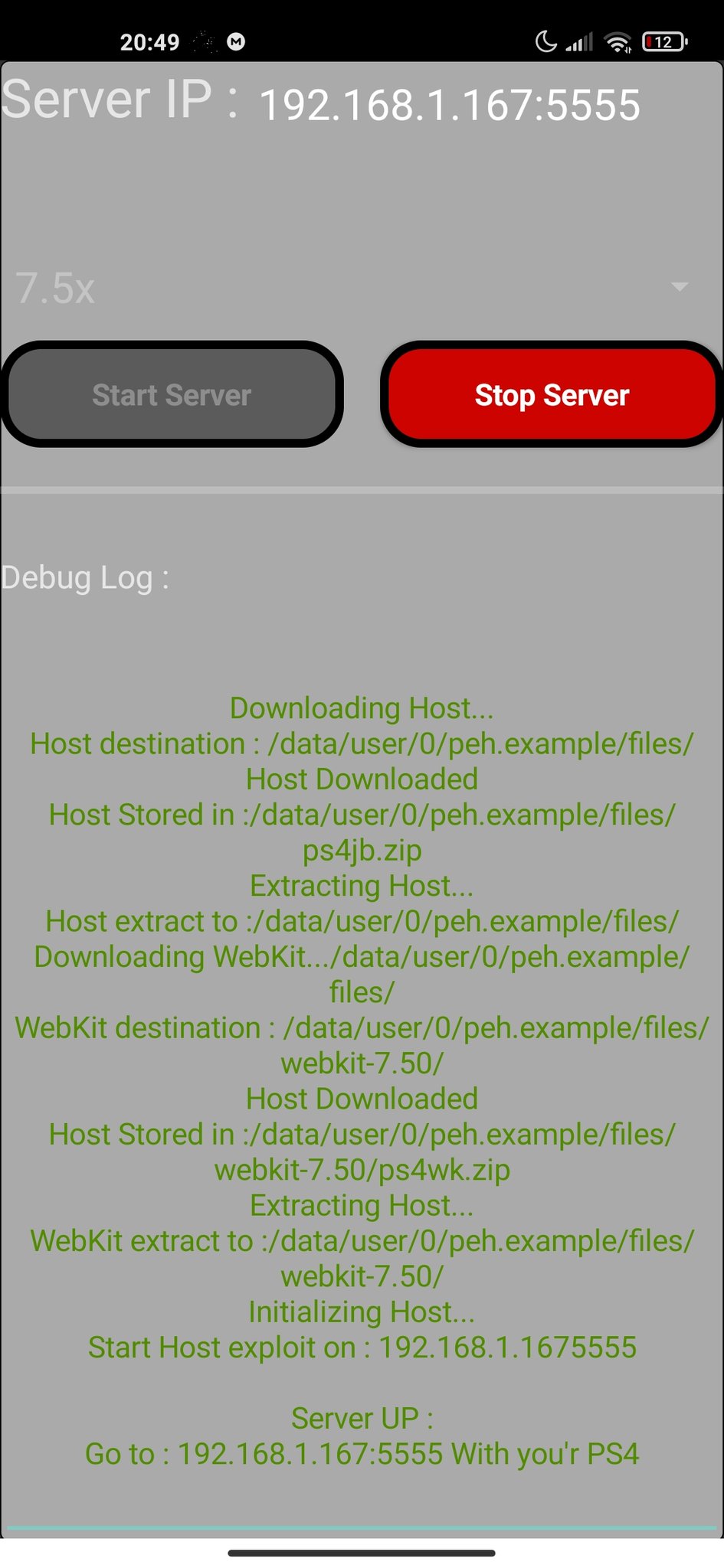Screen dimensions: 724x1568
Task: Tap the cellular signal bars icon
Action: click(579, 42)
